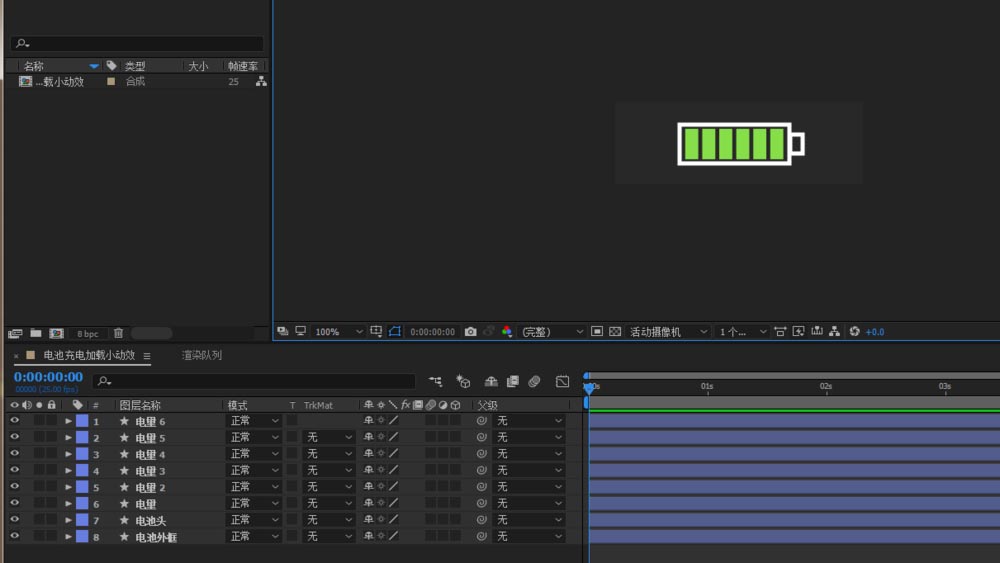1000x563 pixels.
Task: Enable the motion blur icon in timeline
Action: [534, 381]
